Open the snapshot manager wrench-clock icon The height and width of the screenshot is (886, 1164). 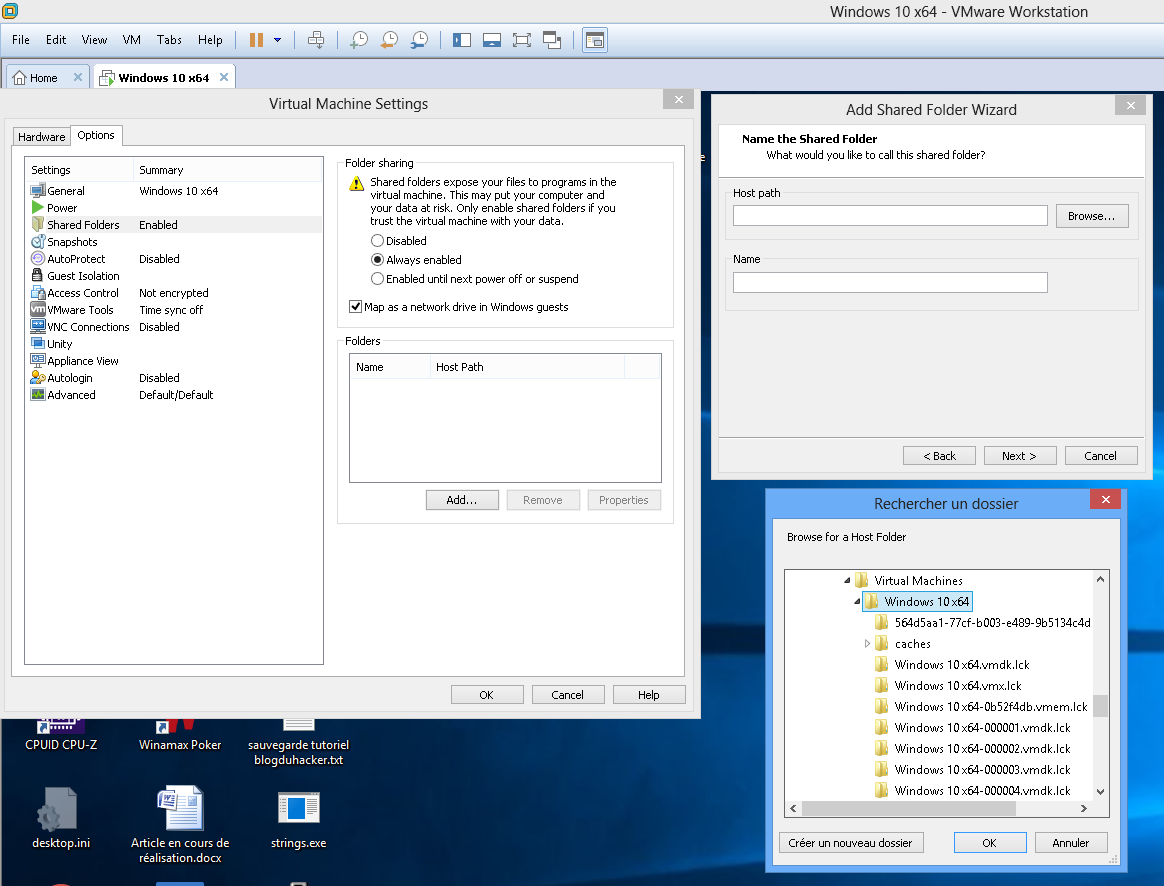[x=419, y=40]
